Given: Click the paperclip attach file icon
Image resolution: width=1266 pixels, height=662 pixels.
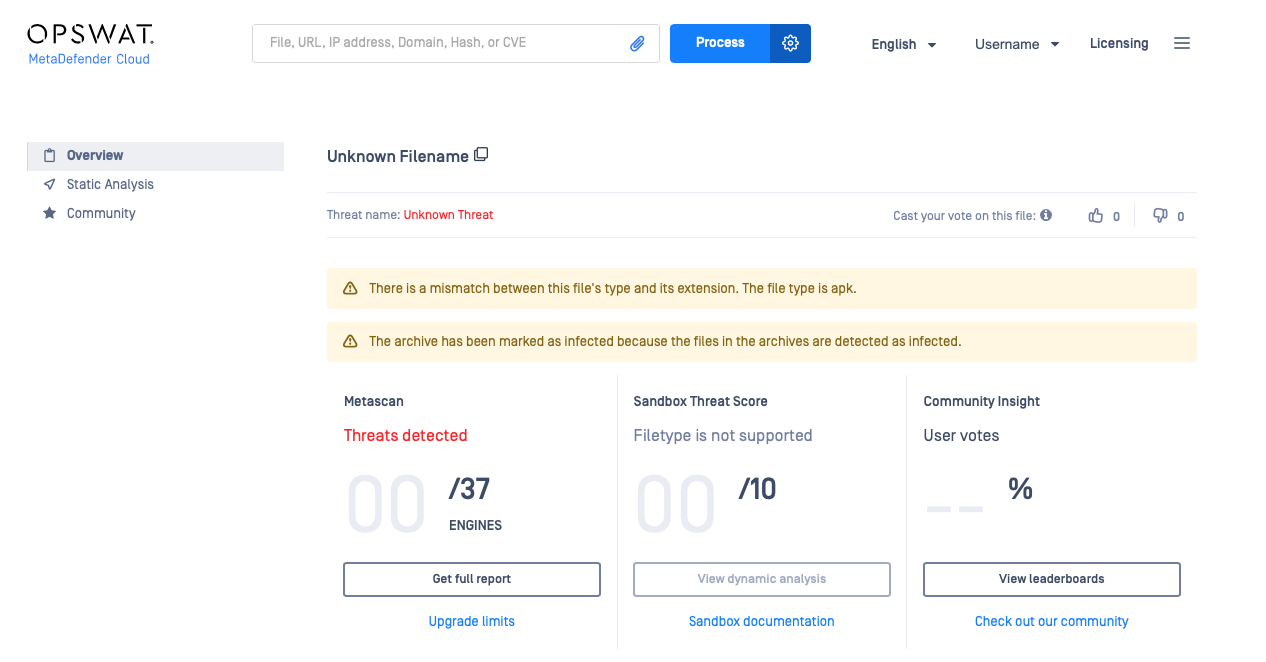Looking at the screenshot, I should [637, 43].
